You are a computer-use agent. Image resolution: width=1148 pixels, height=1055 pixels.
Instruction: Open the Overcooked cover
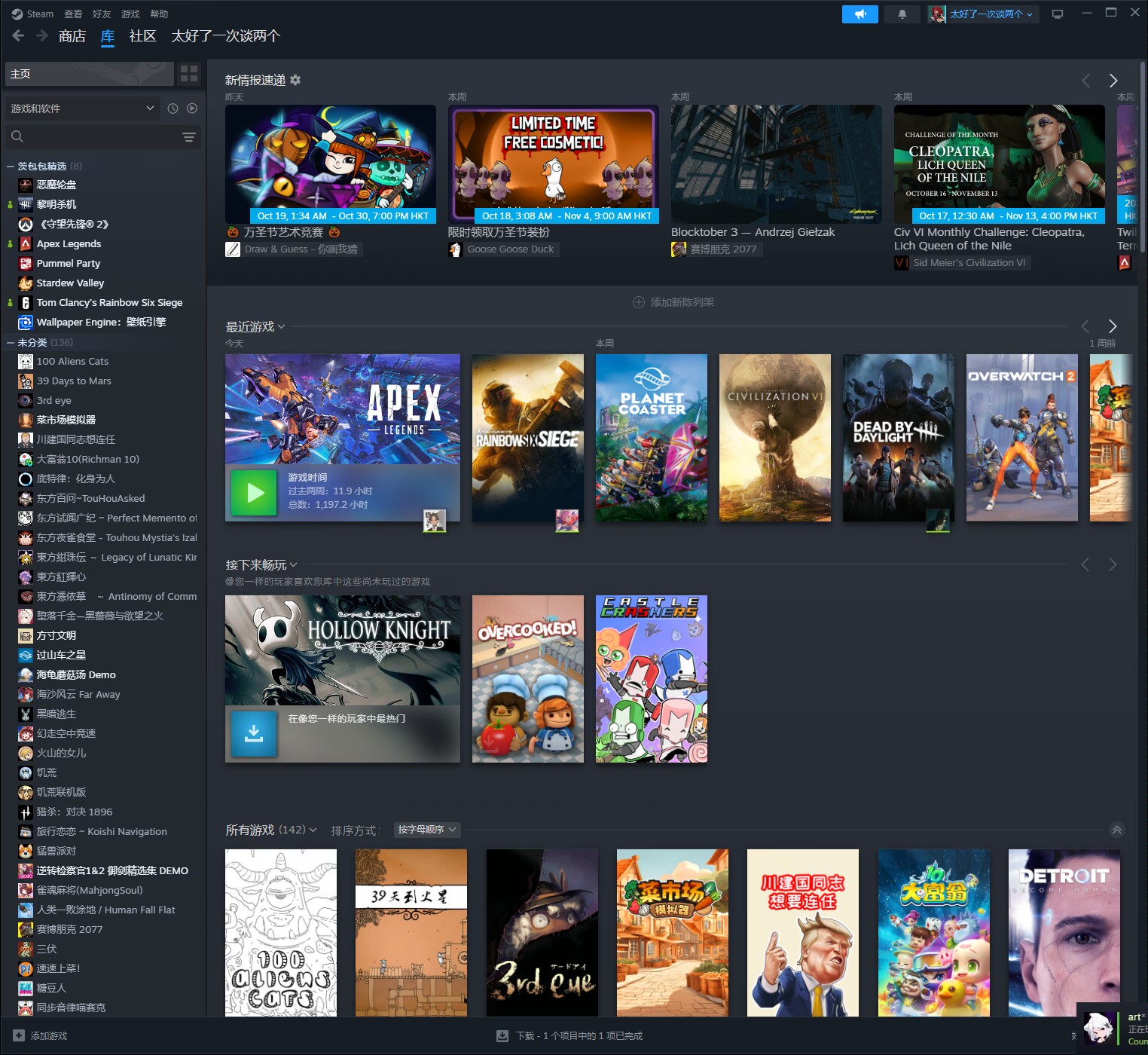528,679
